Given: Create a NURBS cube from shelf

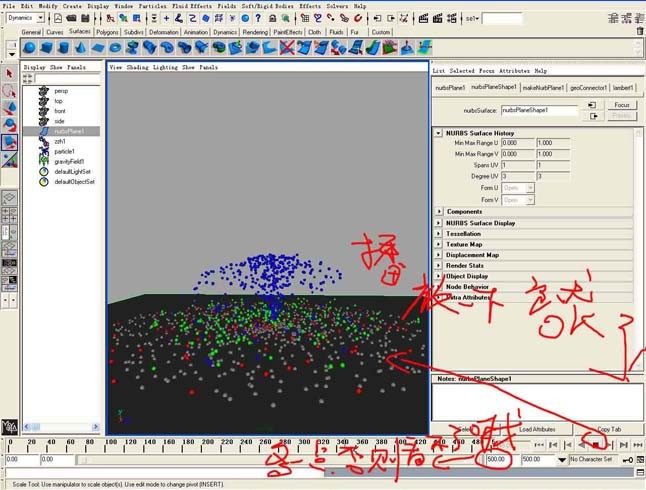Looking at the screenshot, I should coord(46,48).
